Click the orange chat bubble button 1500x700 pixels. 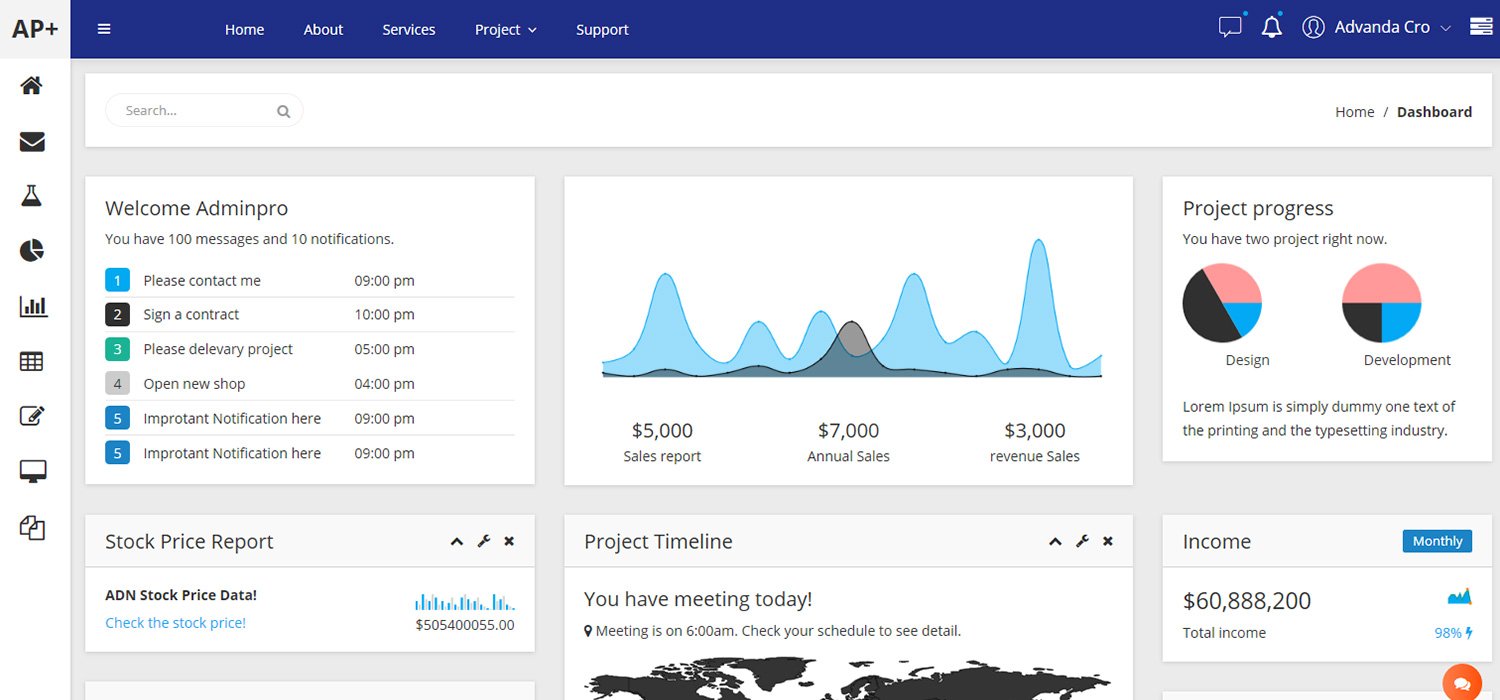(1462, 683)
